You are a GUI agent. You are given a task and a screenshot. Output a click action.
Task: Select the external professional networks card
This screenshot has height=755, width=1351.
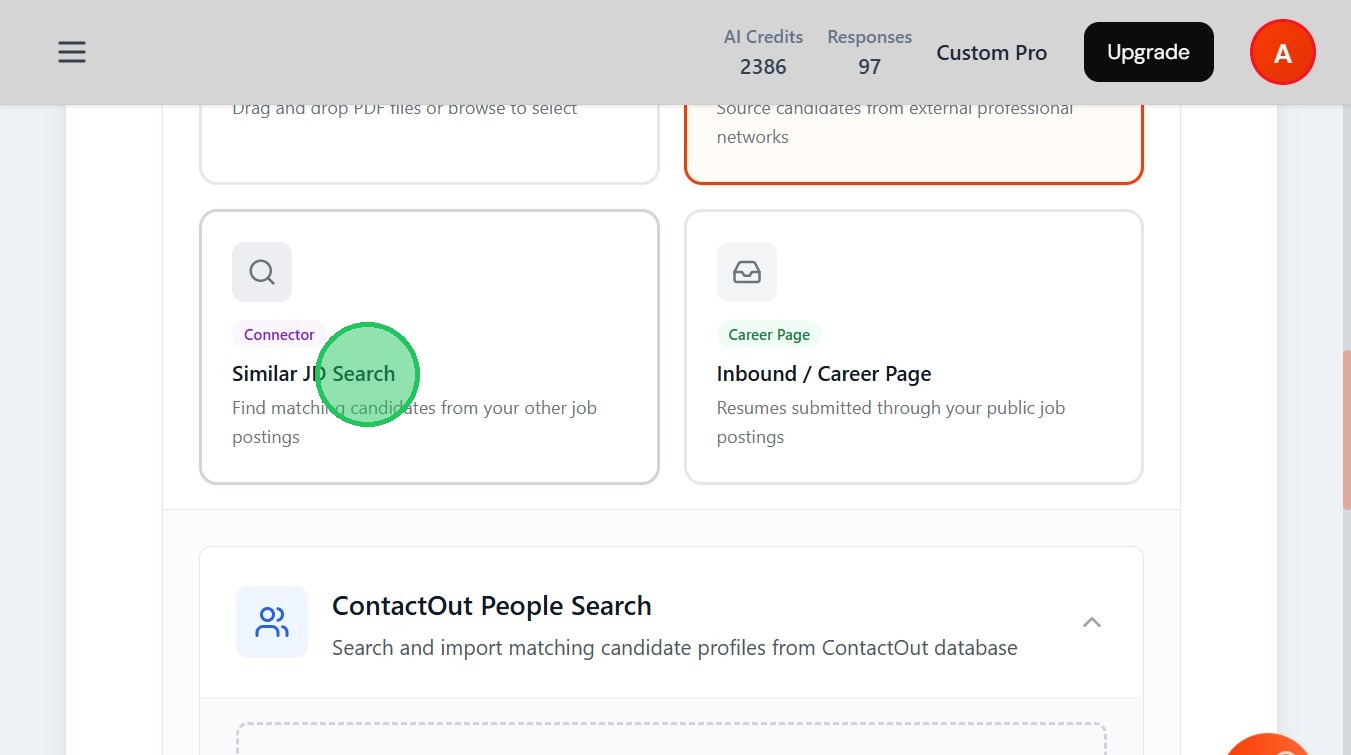pyautogui.click(x=913, y=140)
